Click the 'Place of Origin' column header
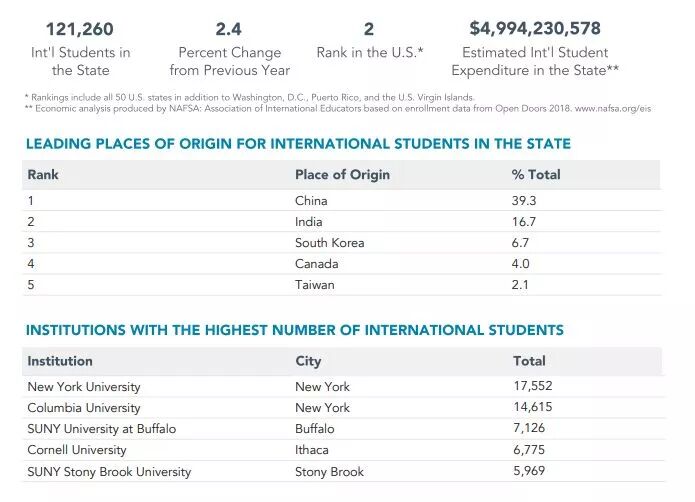 point(343,175)
